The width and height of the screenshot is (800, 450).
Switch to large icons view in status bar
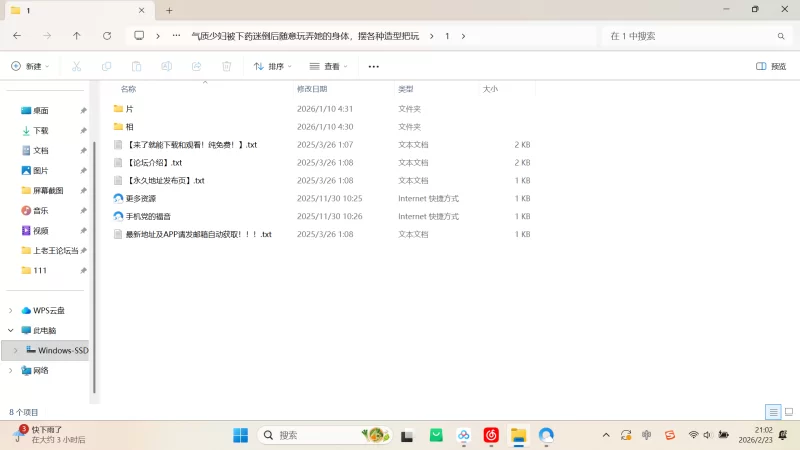pyautogui.click(x=788, y=411)
